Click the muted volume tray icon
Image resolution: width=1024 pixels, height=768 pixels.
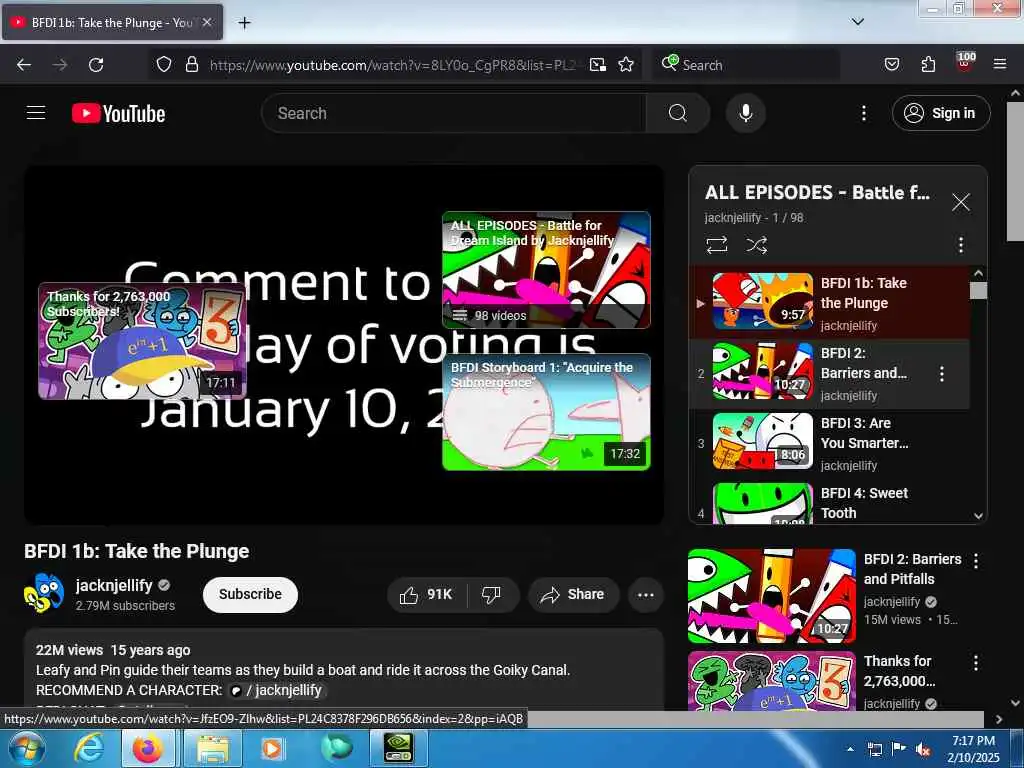[x=922, y=749]
